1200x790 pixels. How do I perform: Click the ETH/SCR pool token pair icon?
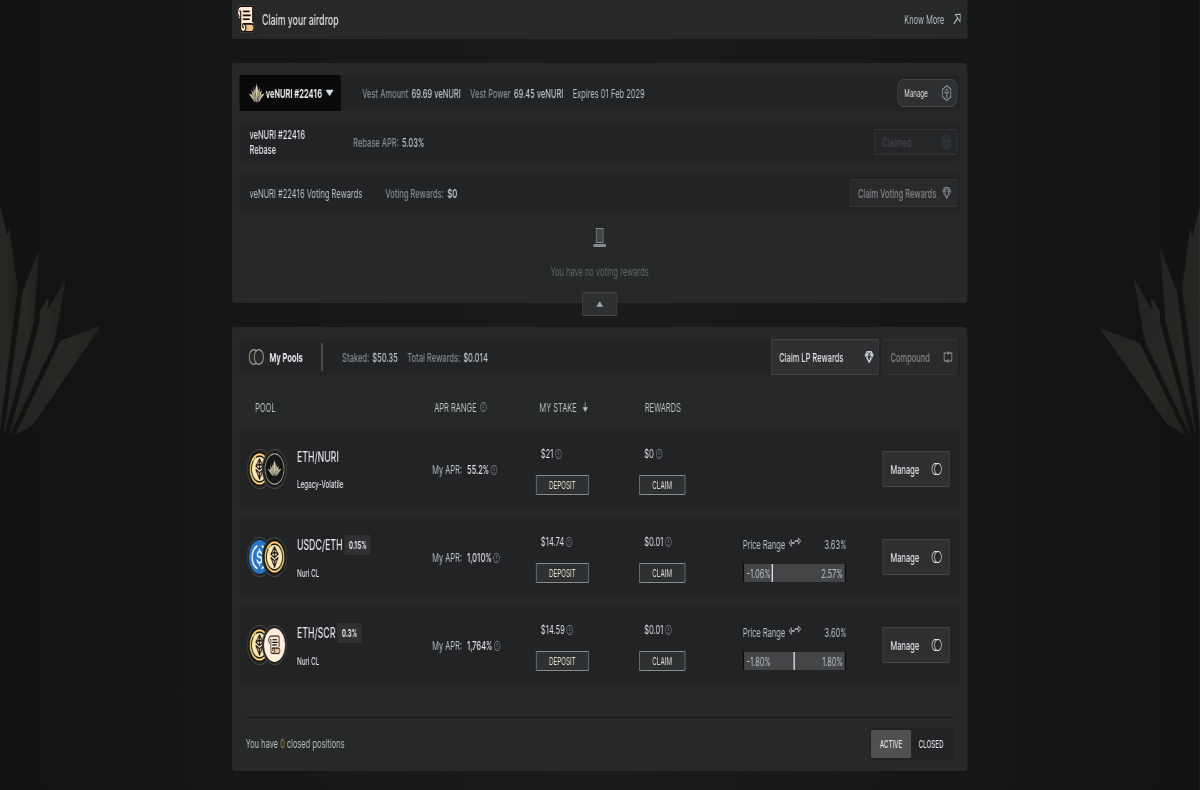[x=267, y=645]
